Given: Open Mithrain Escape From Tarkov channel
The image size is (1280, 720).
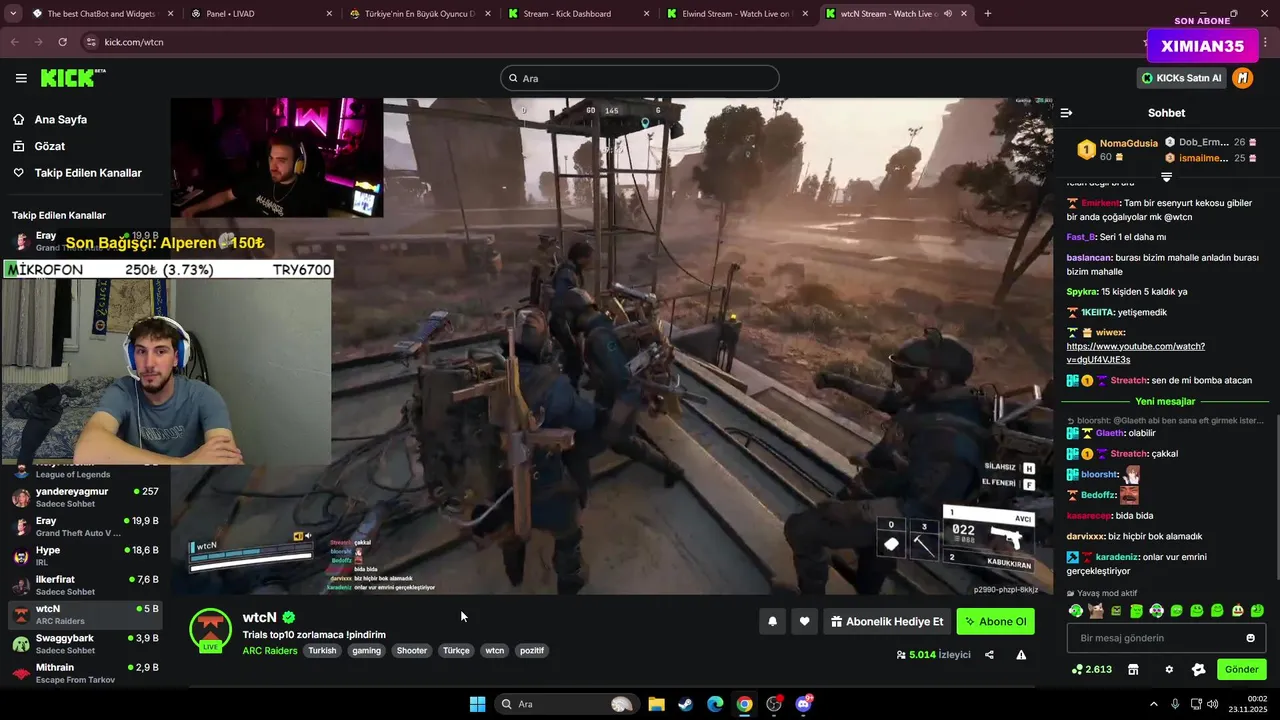Looking at the screenshot, I should click(85, 673).
